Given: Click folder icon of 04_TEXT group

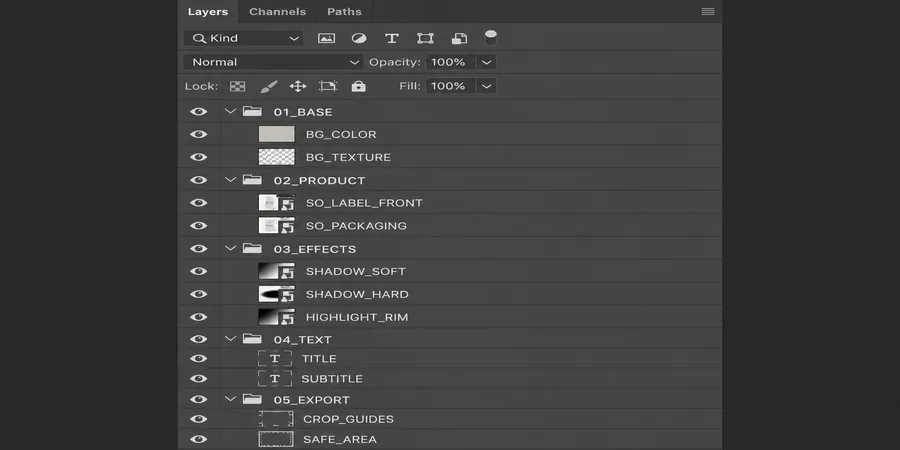Looking at the screenshot, I should 252,339.
